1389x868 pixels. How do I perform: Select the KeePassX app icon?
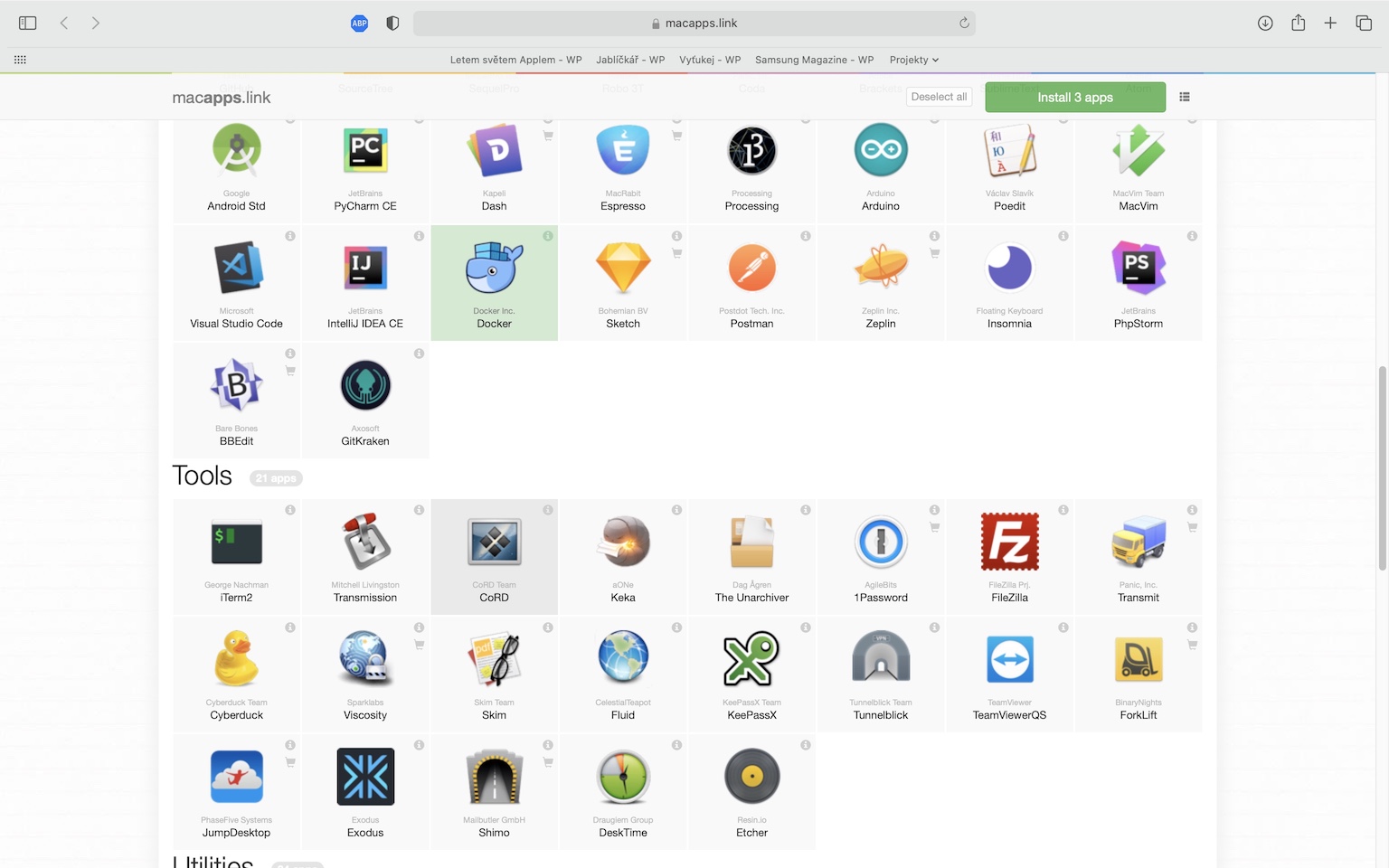(752, 659)
